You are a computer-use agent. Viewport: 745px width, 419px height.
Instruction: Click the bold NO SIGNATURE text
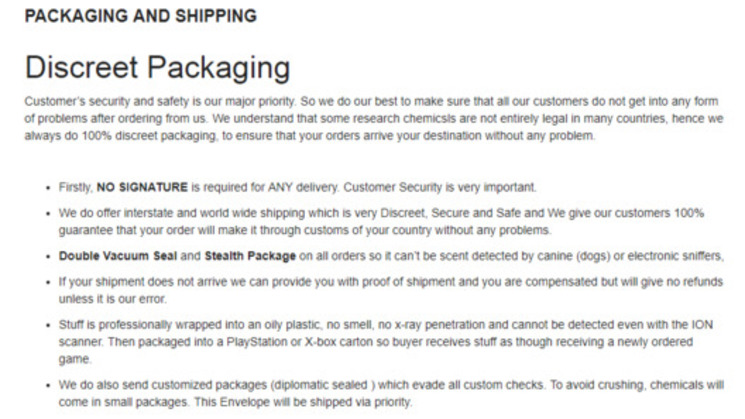(140, 186)
